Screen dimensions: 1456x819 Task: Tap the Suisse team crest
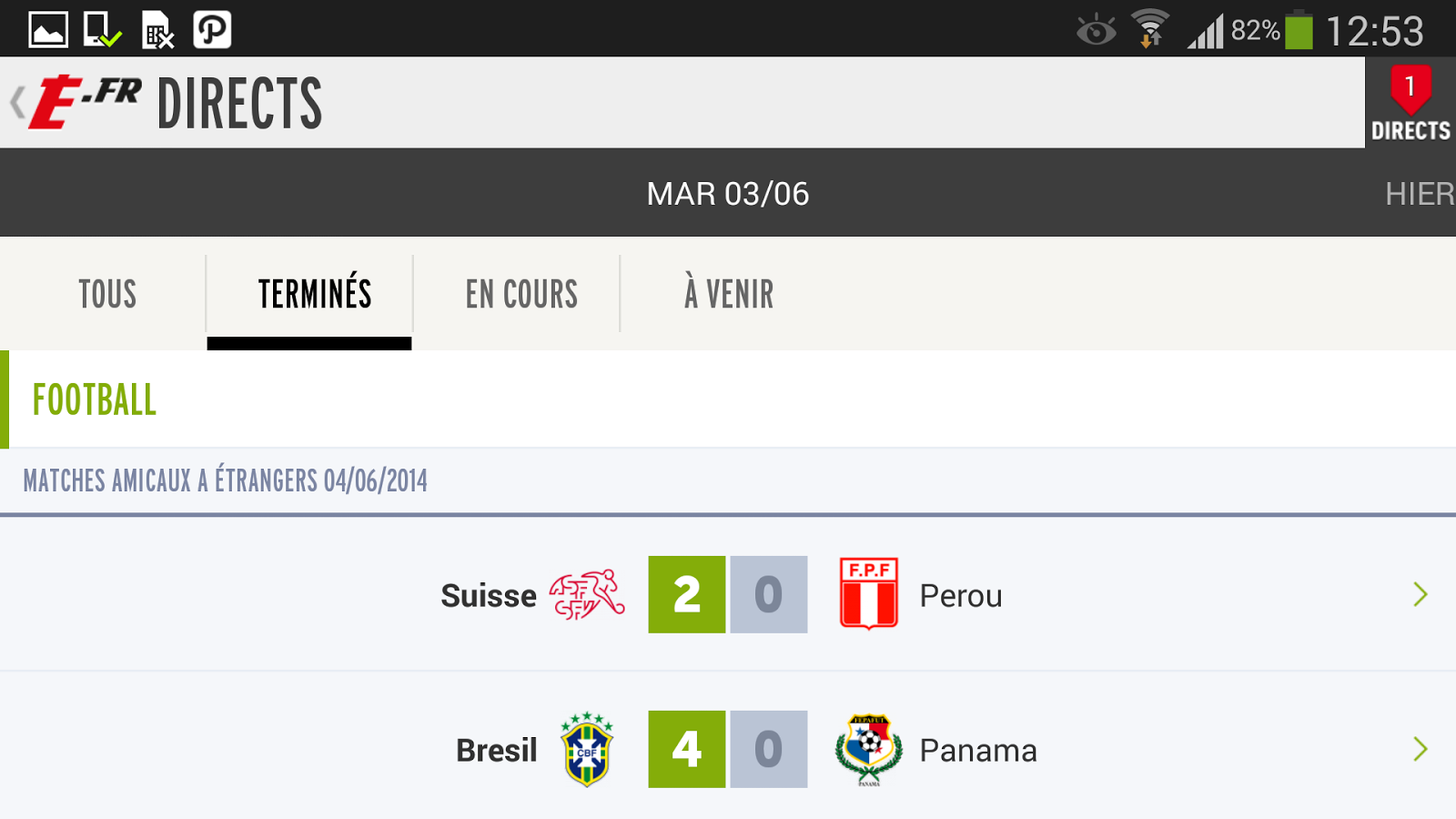click(587, 595)
